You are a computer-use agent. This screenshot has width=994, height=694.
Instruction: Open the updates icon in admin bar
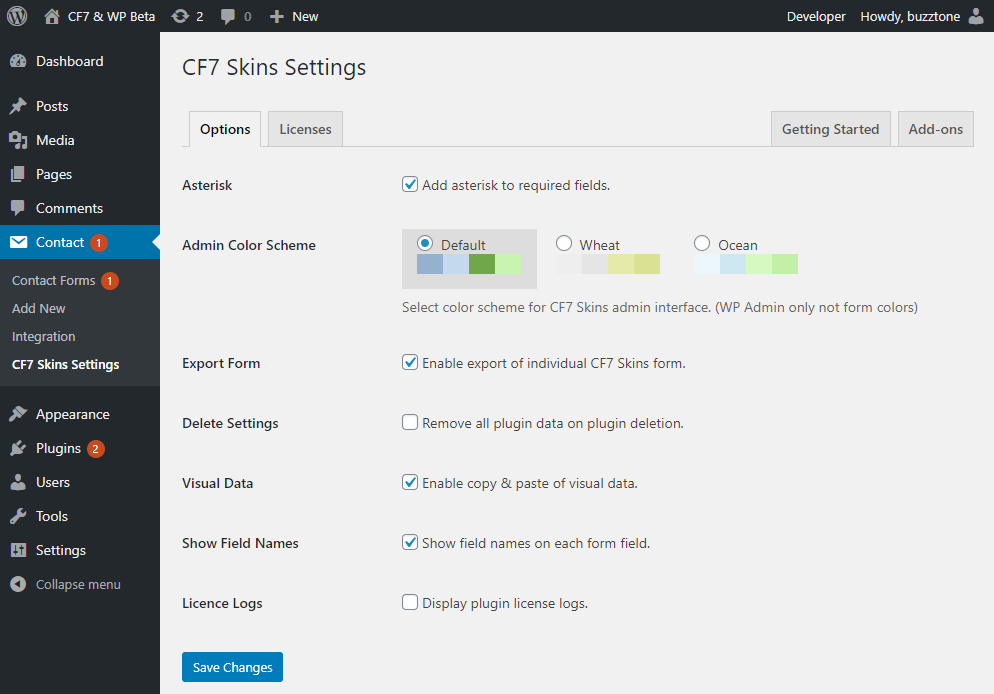click(x=180, y=16)
